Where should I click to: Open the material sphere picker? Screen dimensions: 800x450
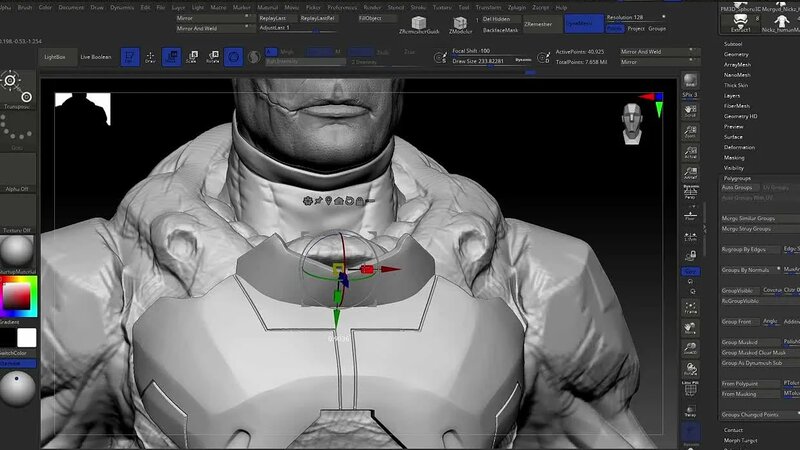(x=17, y=254)
